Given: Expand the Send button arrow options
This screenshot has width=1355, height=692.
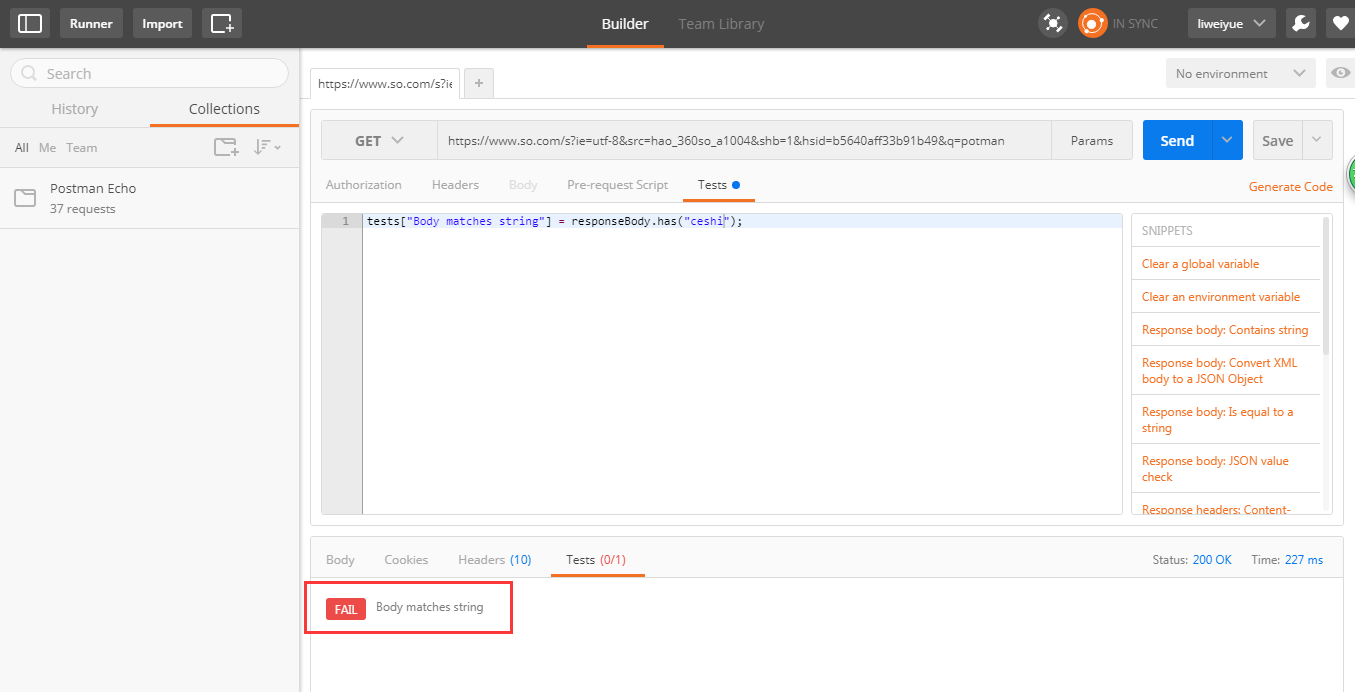Looking at the screenshot, I should pyautogui.click(x=1227, y=141).
